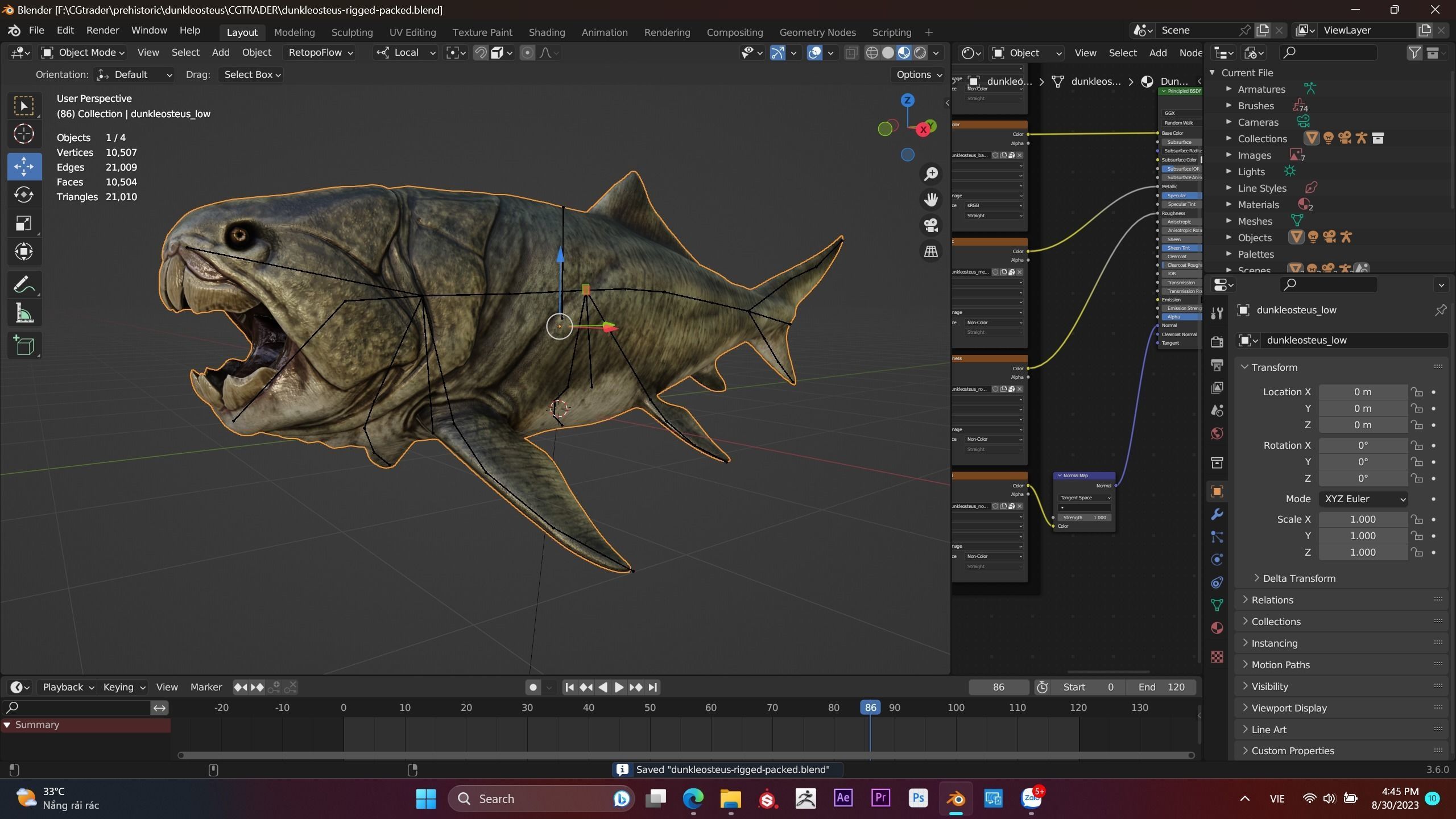Open the Physics properties tab
Screen dimensions: 1456x819
coord(1217,560)
